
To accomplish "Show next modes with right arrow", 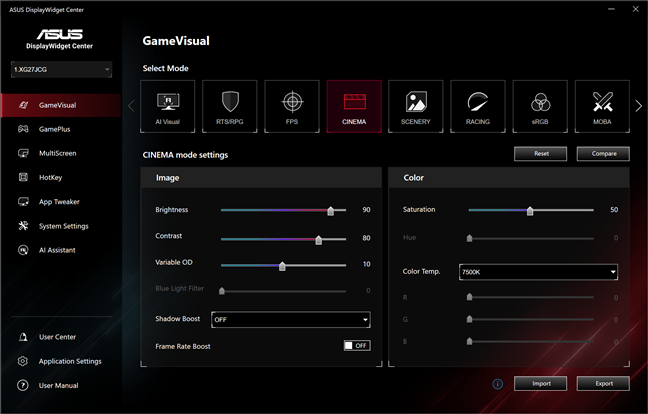I will 639,106.
